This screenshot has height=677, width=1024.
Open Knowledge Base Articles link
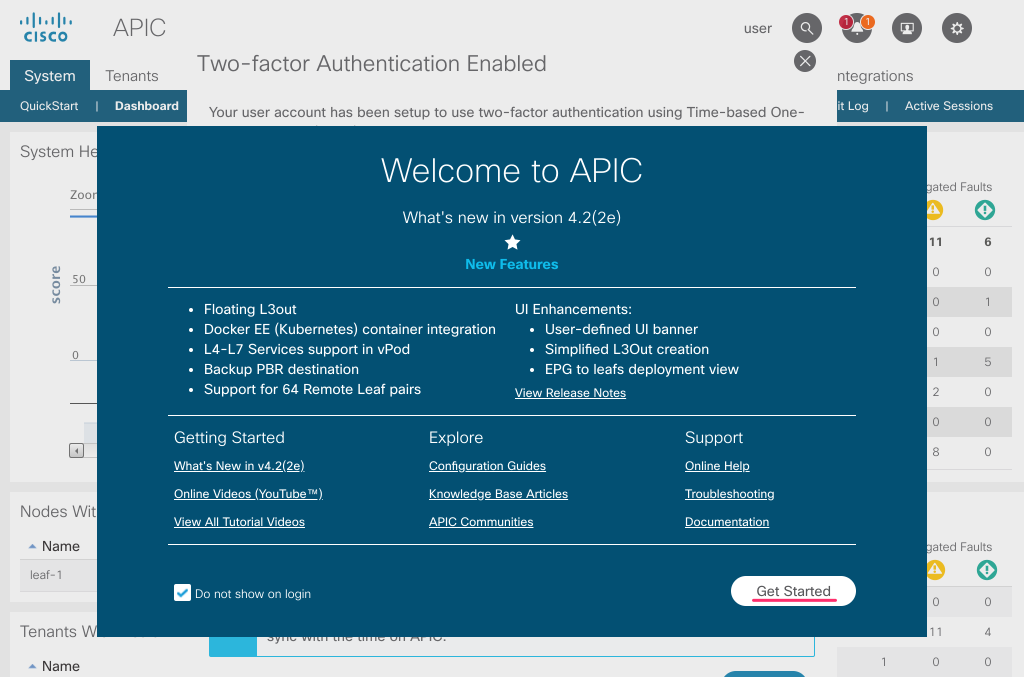498,494
